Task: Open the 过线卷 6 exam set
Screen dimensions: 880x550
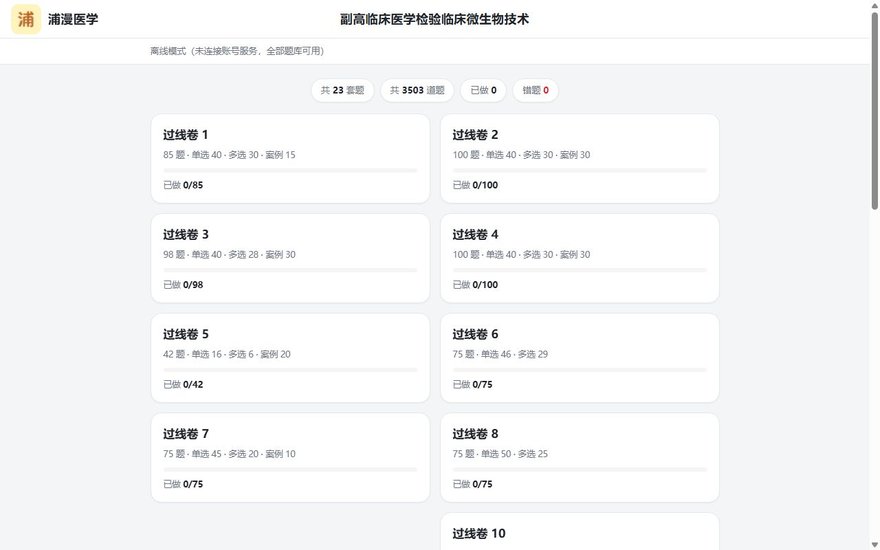Action: click(x=580, y=358)
